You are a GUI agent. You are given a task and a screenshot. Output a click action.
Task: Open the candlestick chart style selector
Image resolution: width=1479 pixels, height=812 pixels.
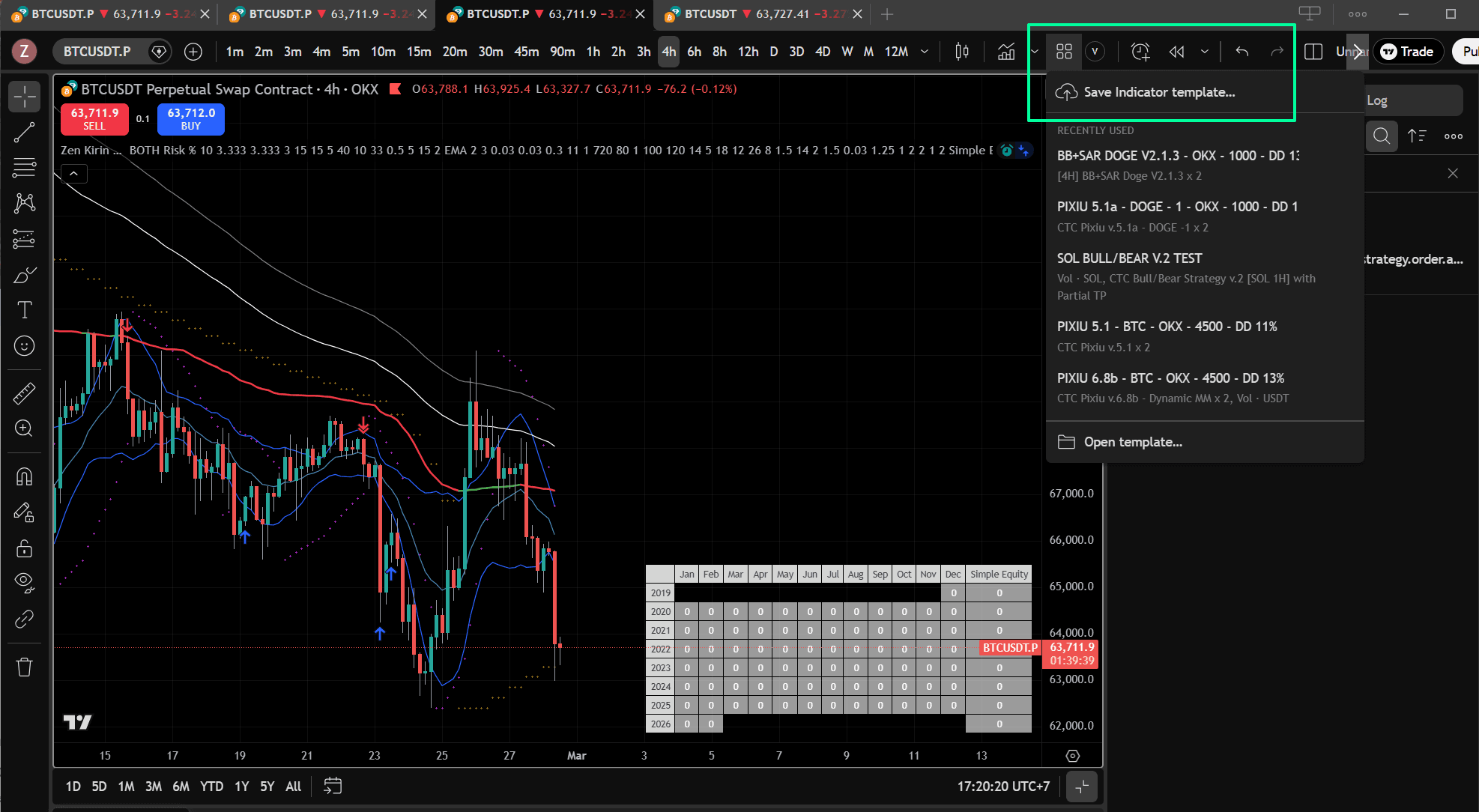tap(962, 52)
